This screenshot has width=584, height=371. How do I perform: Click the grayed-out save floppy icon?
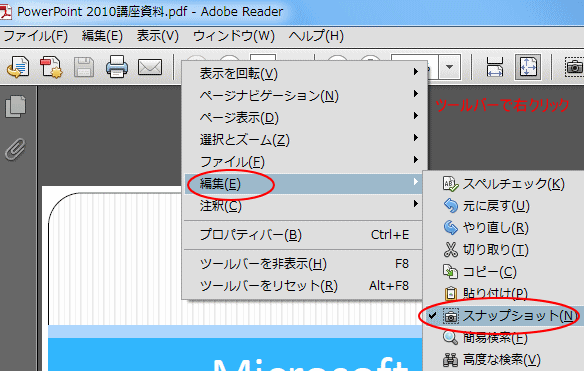click(84, 67)
